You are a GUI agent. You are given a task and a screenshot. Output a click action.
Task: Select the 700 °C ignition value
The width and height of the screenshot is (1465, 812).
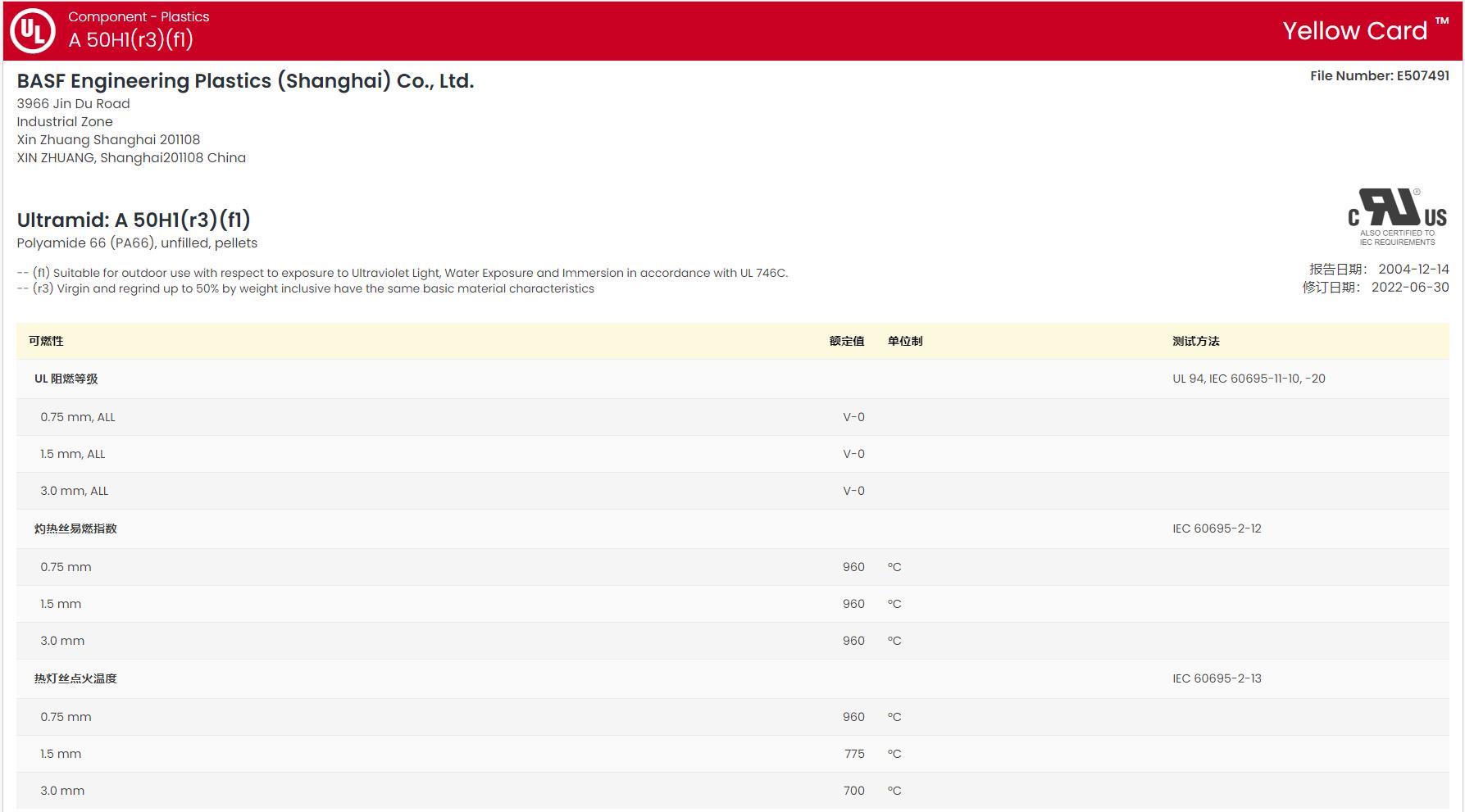coord(853,791)
